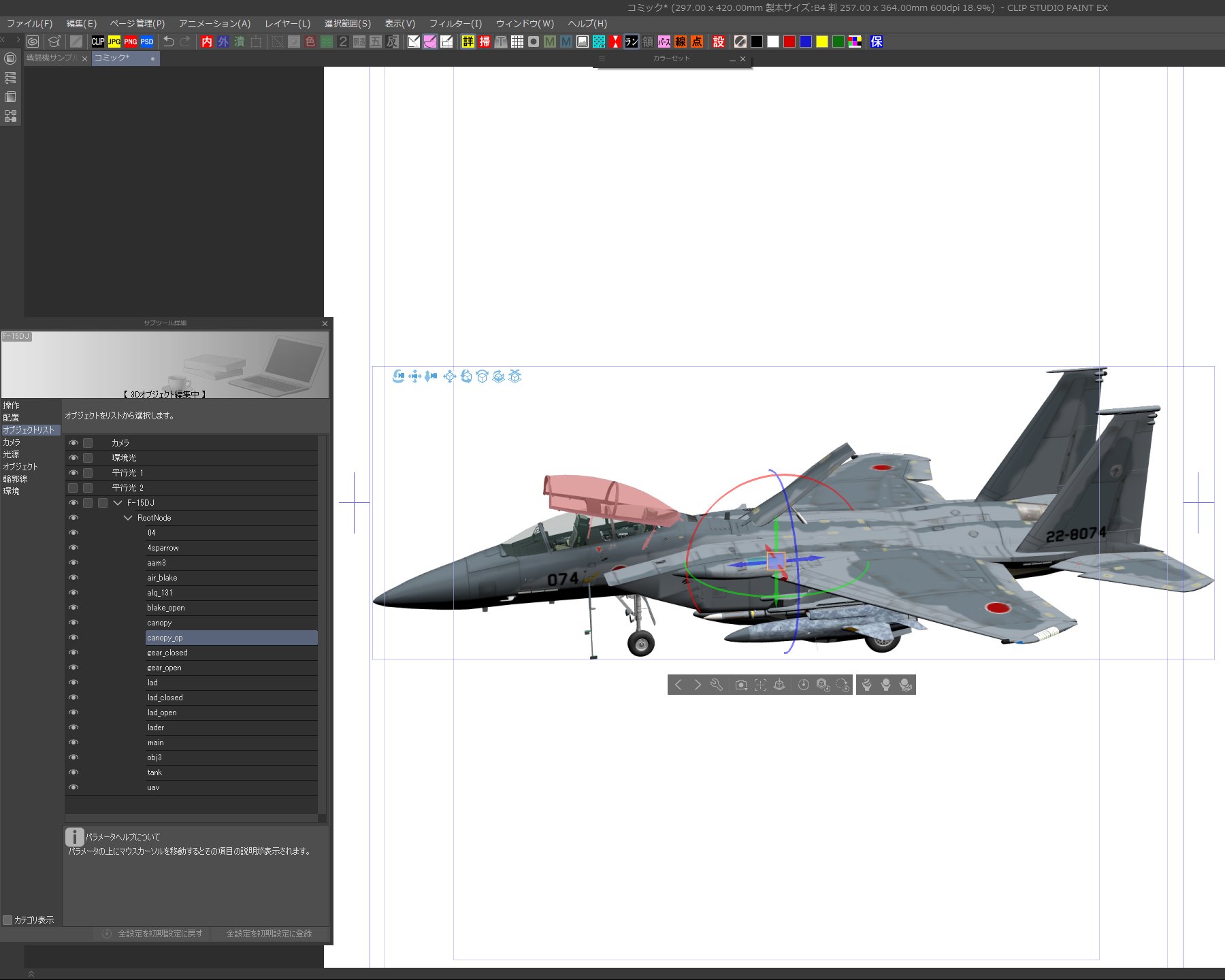Click the JPG export toolbar icon
The image size is (1225, 980).
[114, 42]
